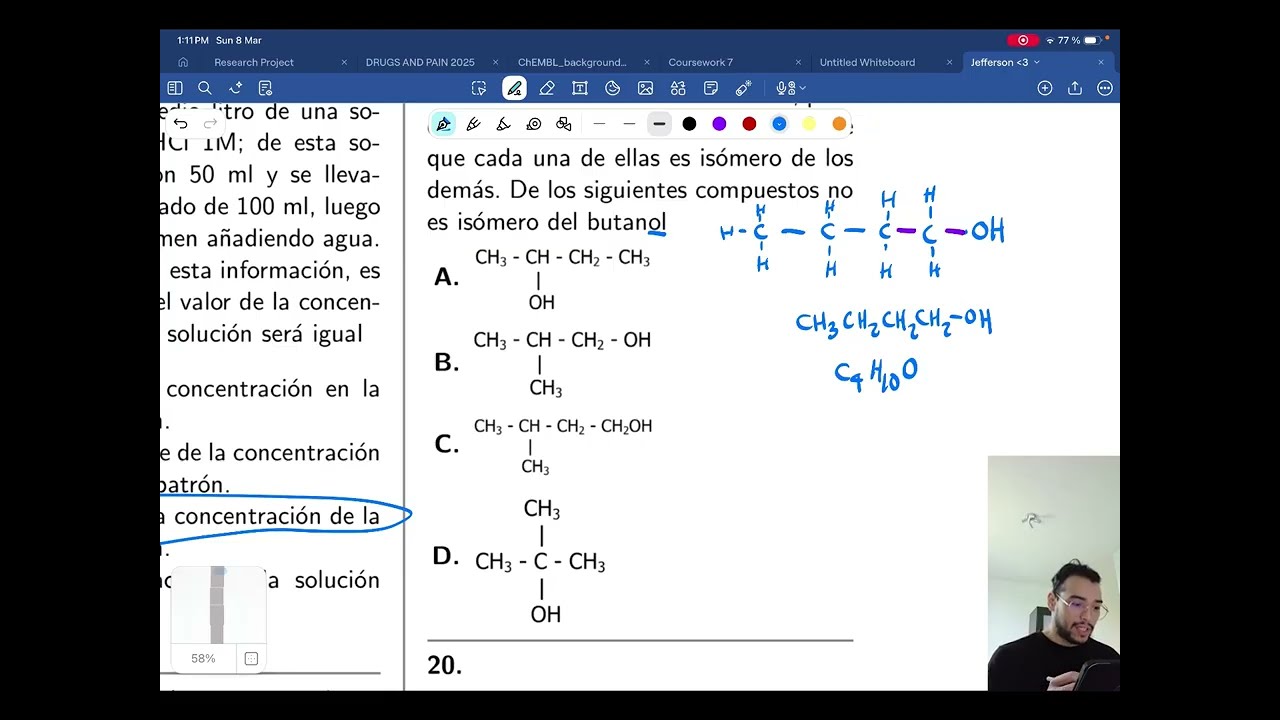Screen dimensions: 1280x720
Task: Open the selected blue color options
Action: (779, 124)
